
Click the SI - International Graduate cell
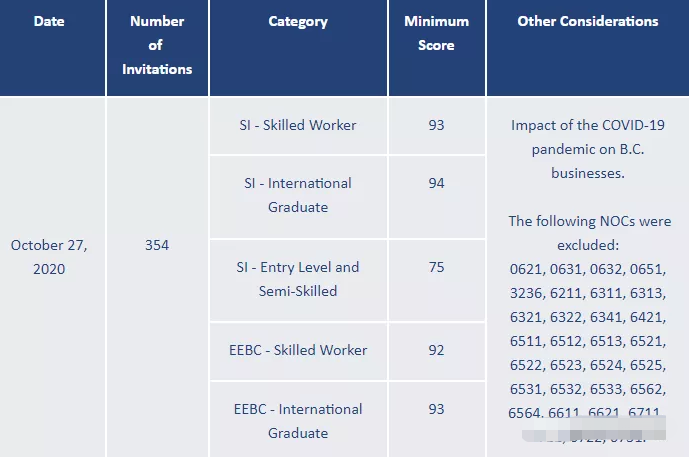point(298,195)
